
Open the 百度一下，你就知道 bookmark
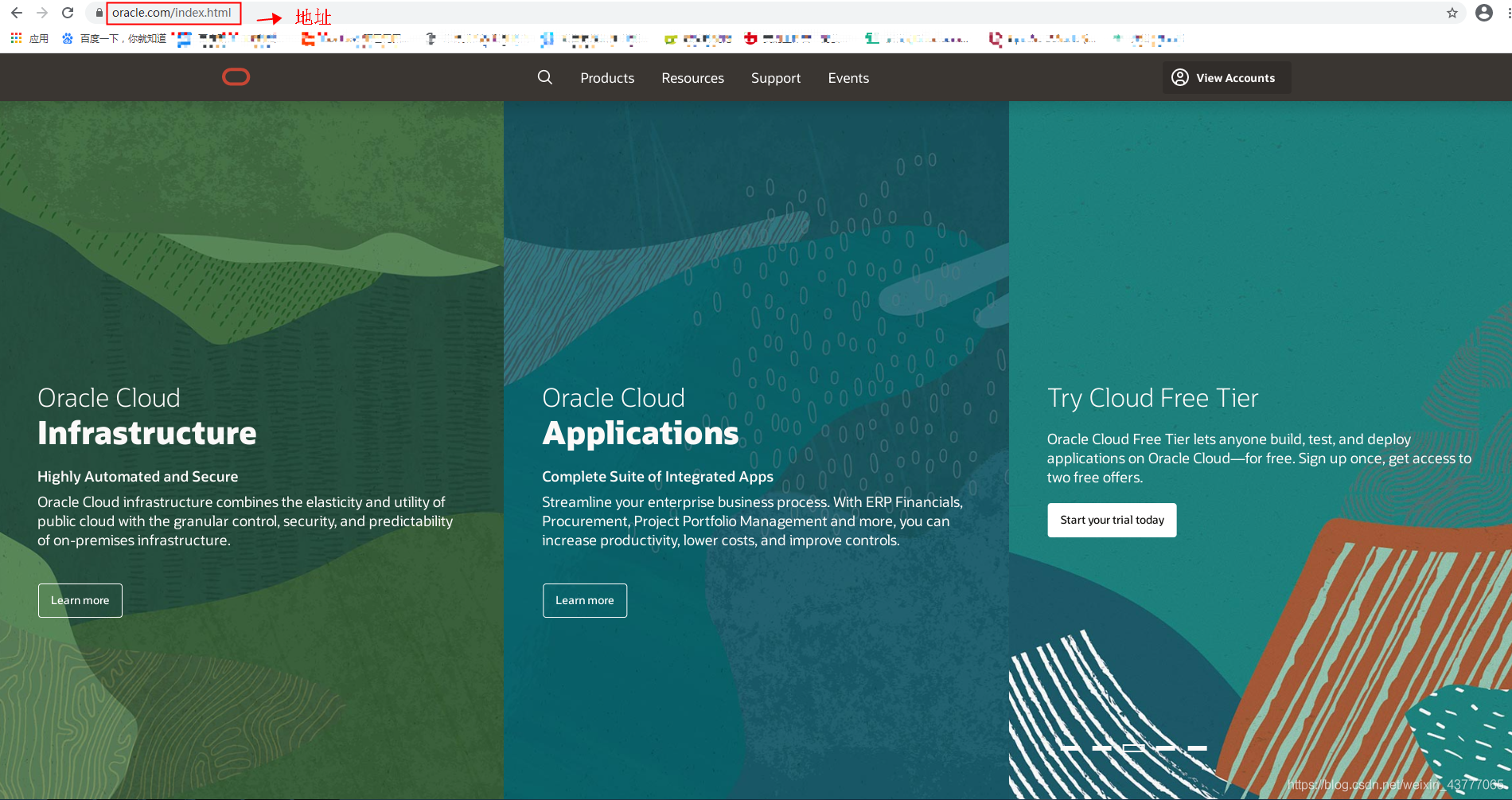115,38
